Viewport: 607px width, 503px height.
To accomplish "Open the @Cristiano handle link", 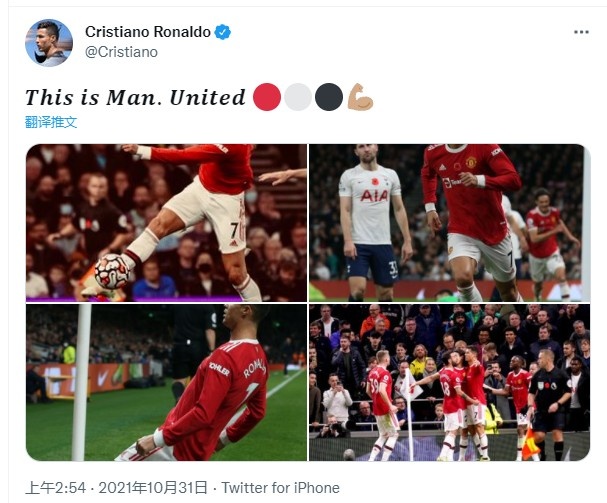I will (x=121, y=52).
